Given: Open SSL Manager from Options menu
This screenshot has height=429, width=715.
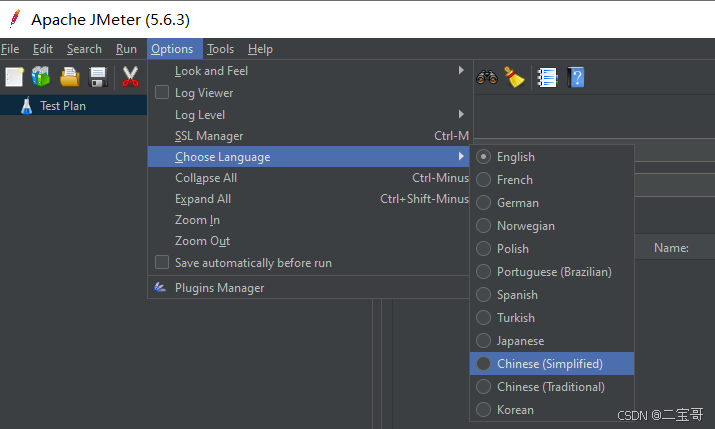Looking at the screenshot, I should pyautogui.click(x=309, y=136).
